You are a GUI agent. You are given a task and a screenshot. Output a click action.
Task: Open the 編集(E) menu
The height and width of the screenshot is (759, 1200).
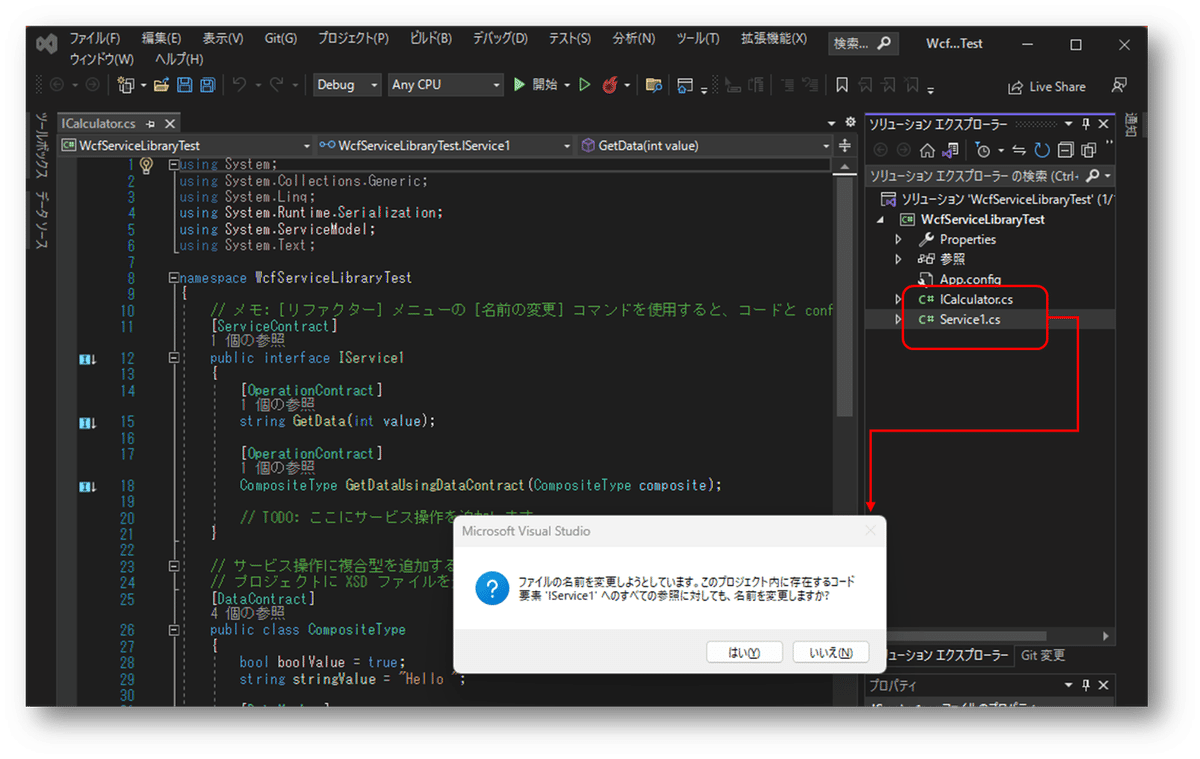tap(161, 39)
